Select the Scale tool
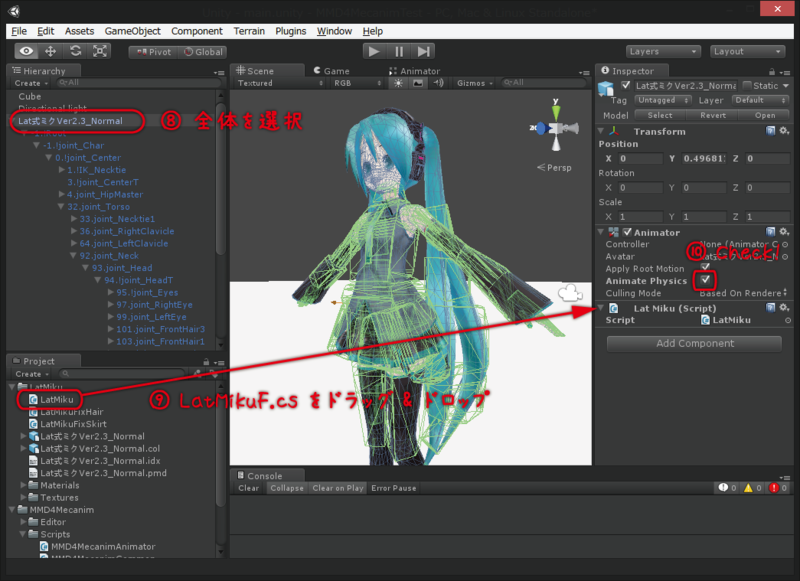Screen dimensions: 800x581 click(x=100, y=51)
